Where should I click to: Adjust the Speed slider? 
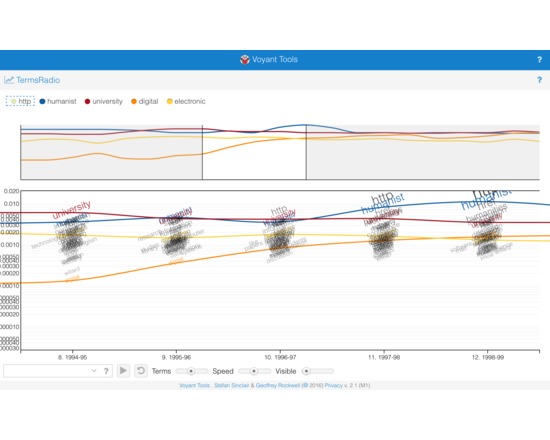coord(254,371)
